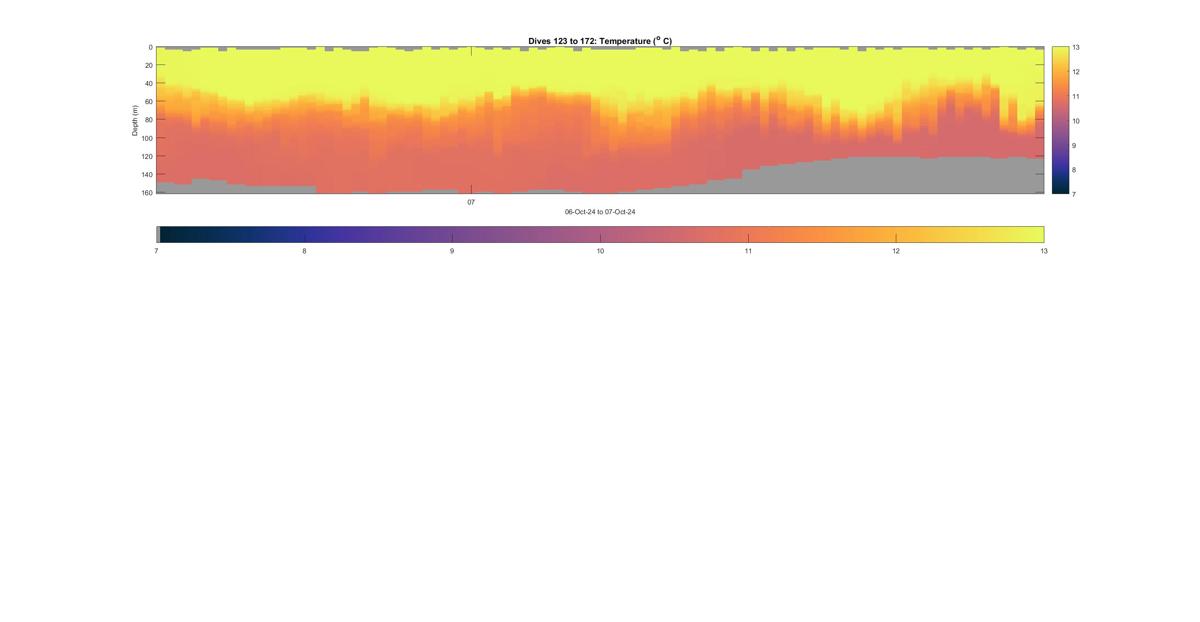Click the "11" label under the horizontal colorbar
Screen dimensions: 1200x622
click(x=748, y=251)
